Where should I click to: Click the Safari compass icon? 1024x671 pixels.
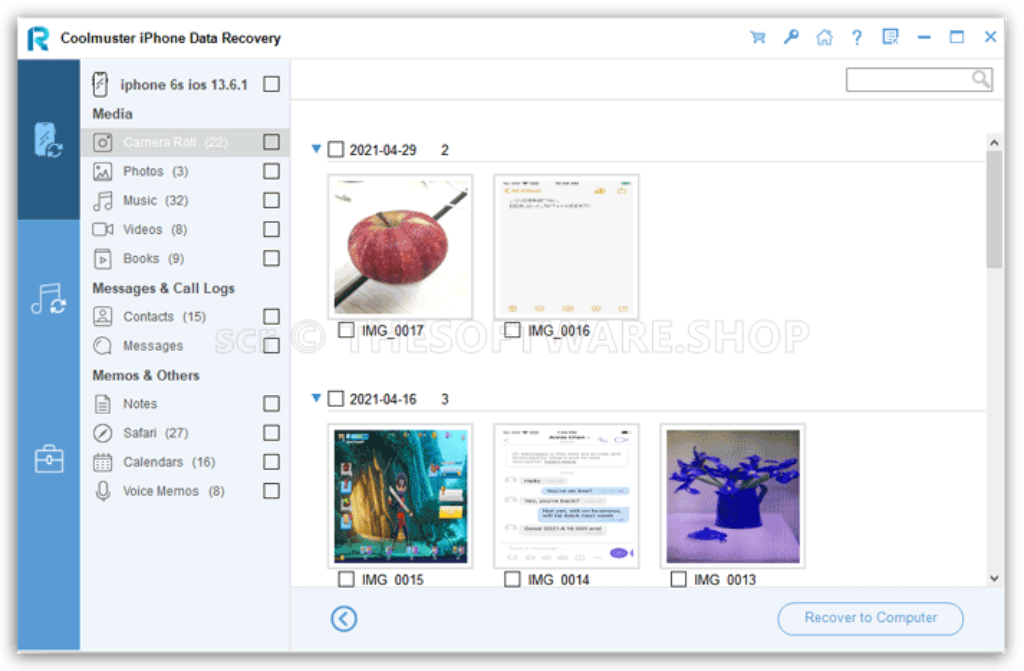pyautogui.click(x=103, y=433)
